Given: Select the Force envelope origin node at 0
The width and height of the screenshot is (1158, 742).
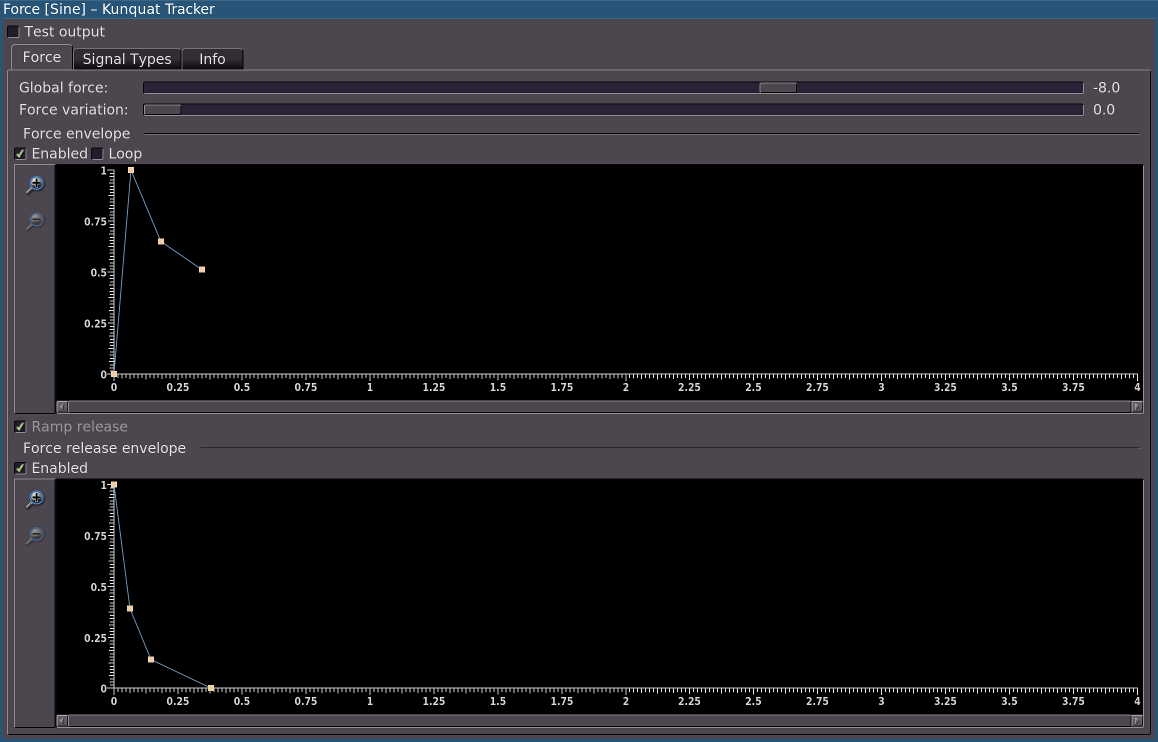Looking at the screenshot, I should (114, 374).
